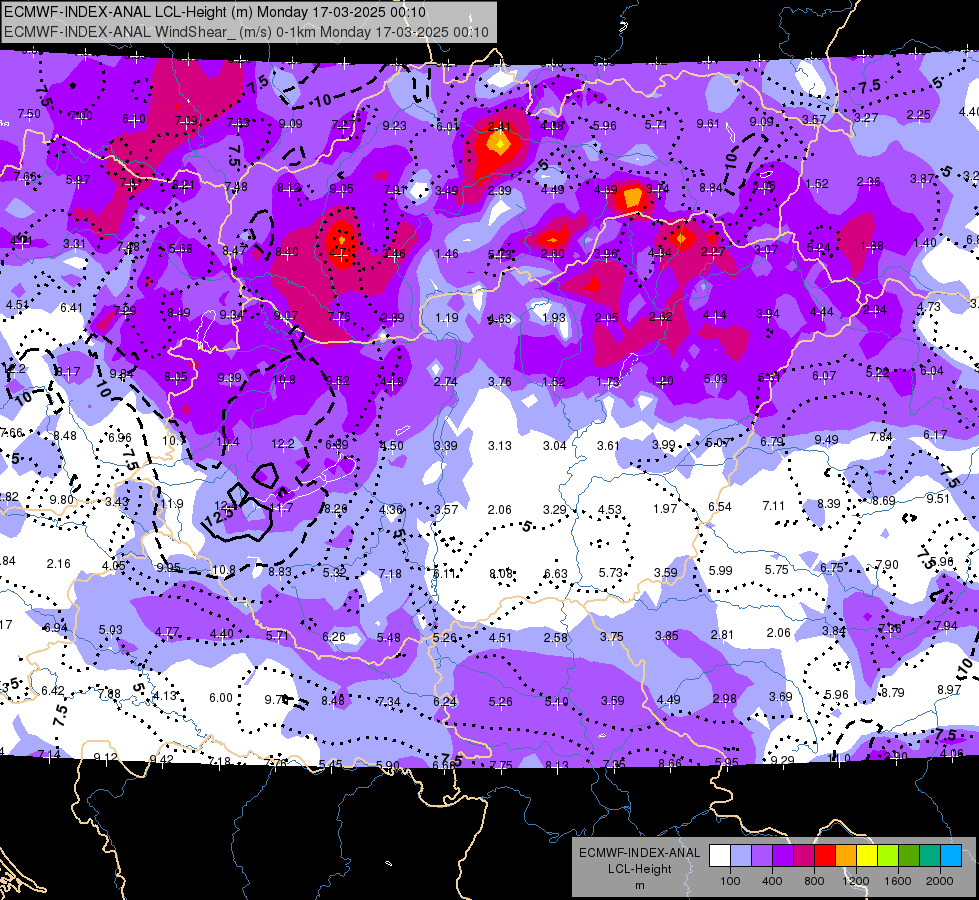Image resolution: width=979 pixels, height=900 pixels.
Task: Click the wind shear value '6.07'
Action: [x=824, y=375]
